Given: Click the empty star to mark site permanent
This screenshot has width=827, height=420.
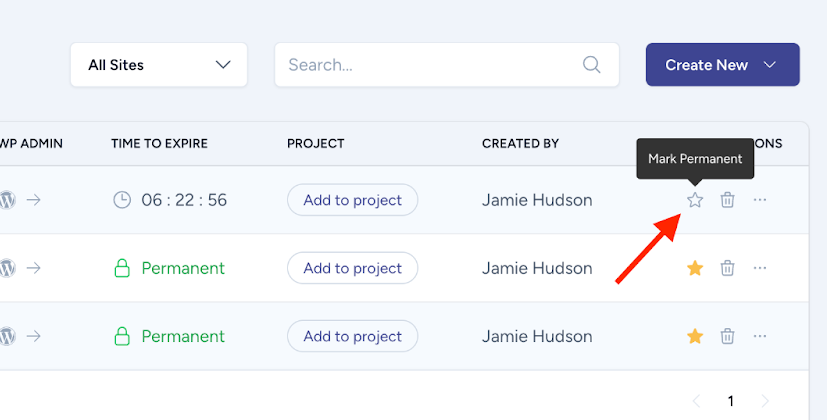Looking at the screenshot, I should pyautogui.click(x=695, y=200).
